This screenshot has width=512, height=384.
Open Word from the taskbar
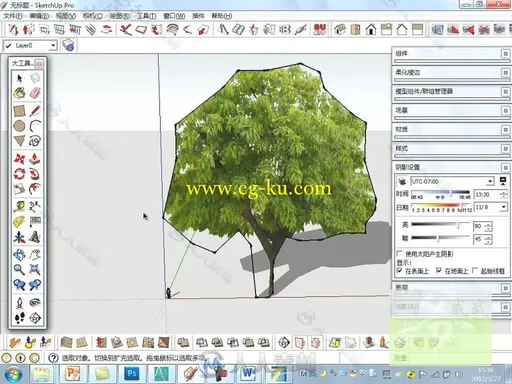(248, 374)
